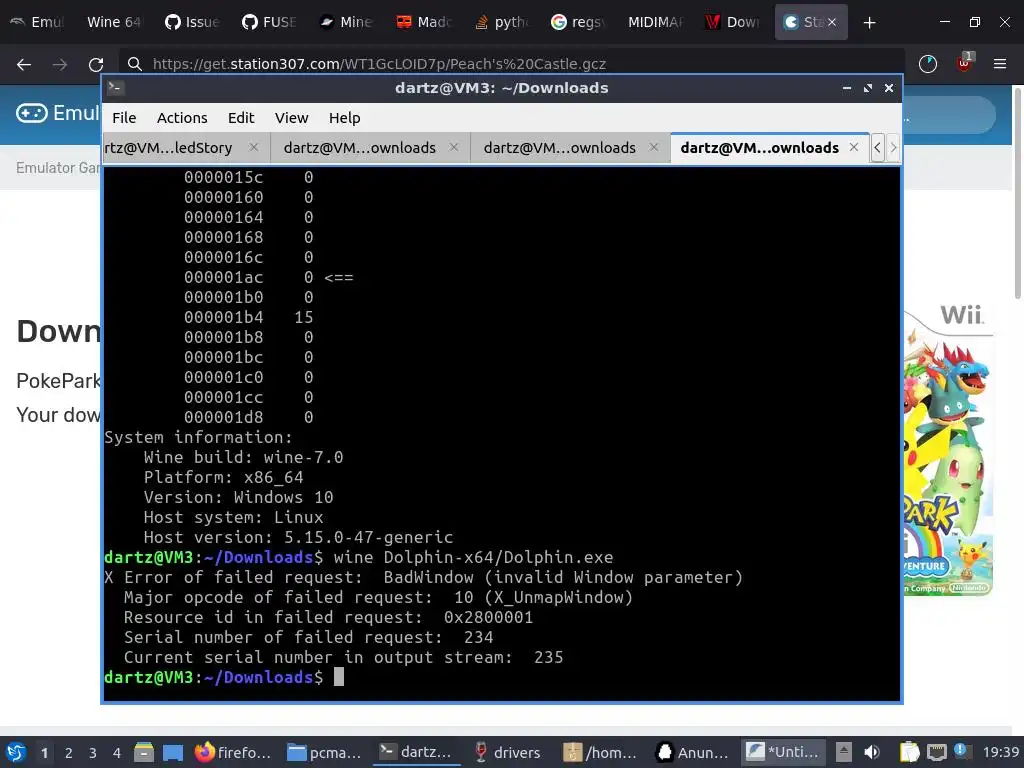Screen dimensions: 1024x768
Task: Open the LXQt start menu
Action: [16, 752]
